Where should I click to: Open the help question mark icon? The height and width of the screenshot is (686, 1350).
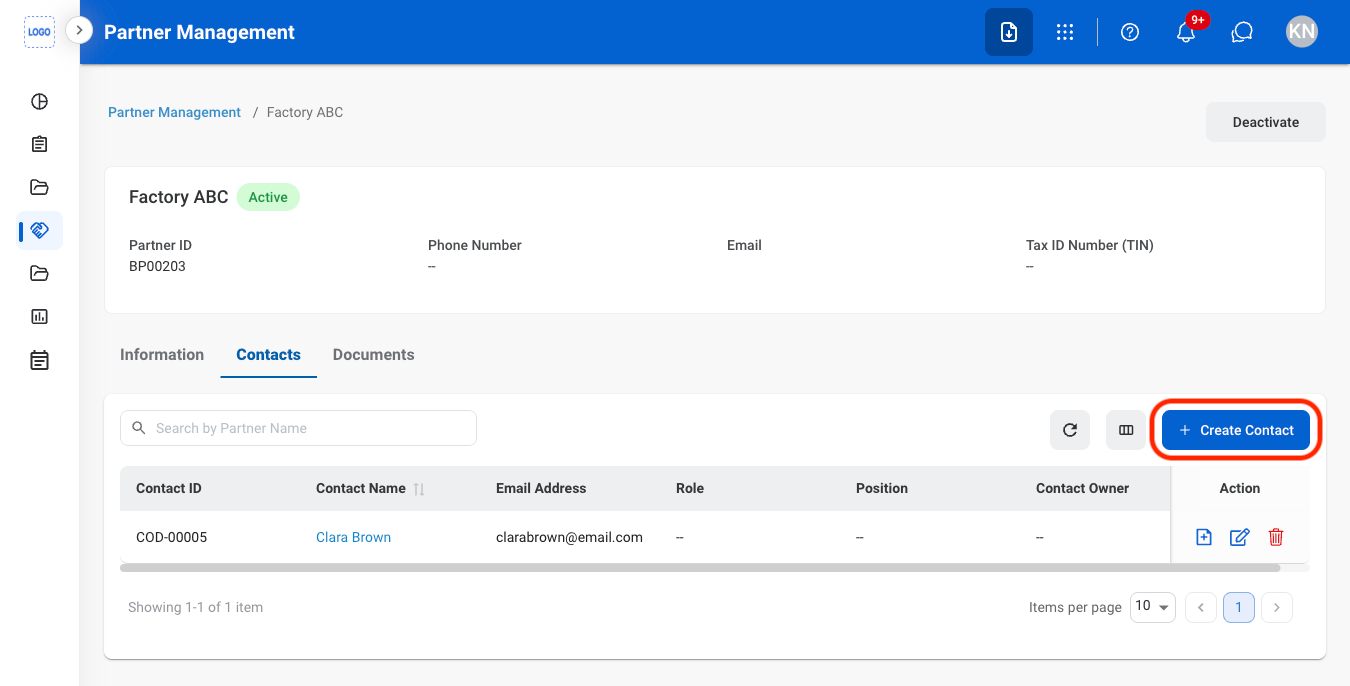coord(1130,32)
